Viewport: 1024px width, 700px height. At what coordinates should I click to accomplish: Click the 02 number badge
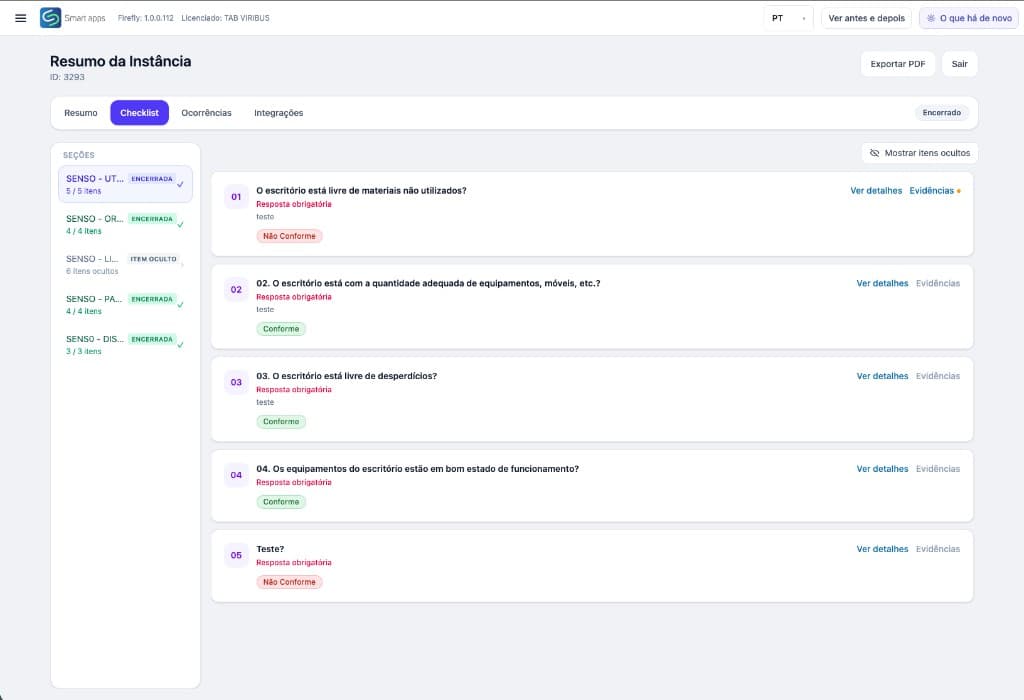[x=236, y=289]
